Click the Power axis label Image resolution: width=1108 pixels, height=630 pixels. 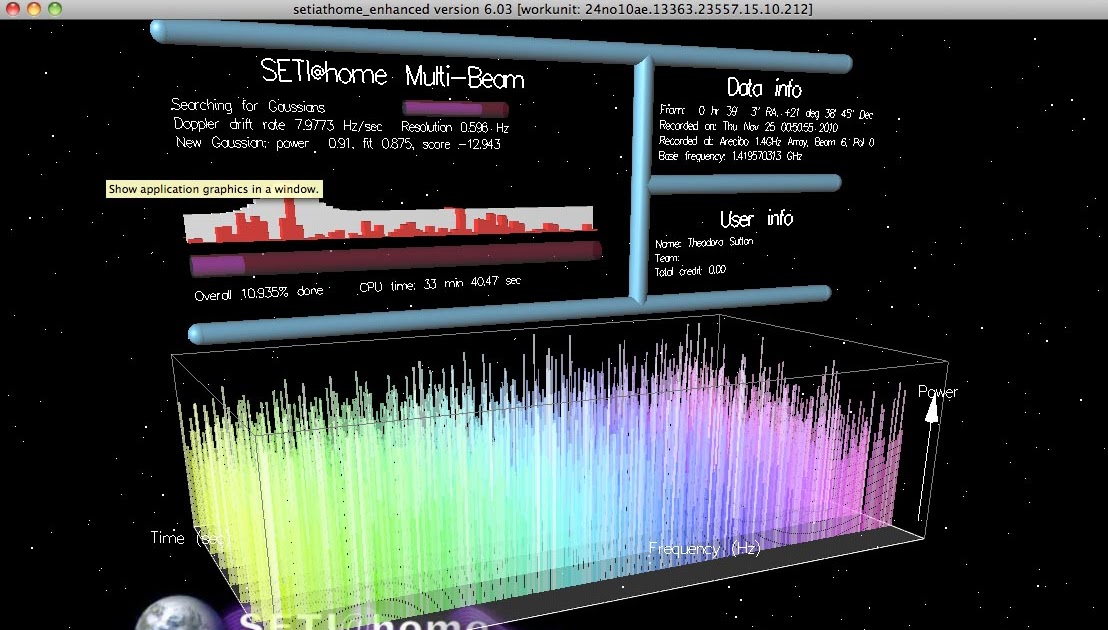[938, 392]
